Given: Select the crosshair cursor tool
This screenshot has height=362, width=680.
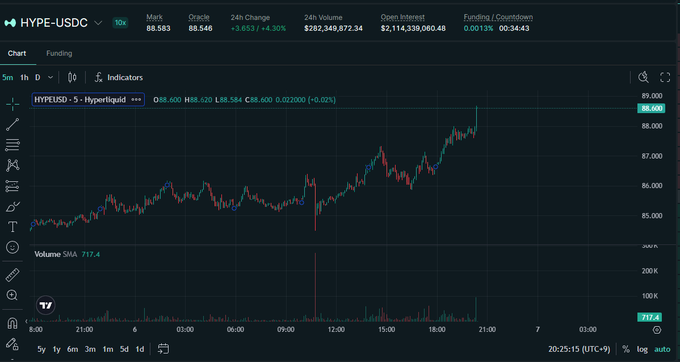Looking at the screenshot, I should [x=13, y=104].
